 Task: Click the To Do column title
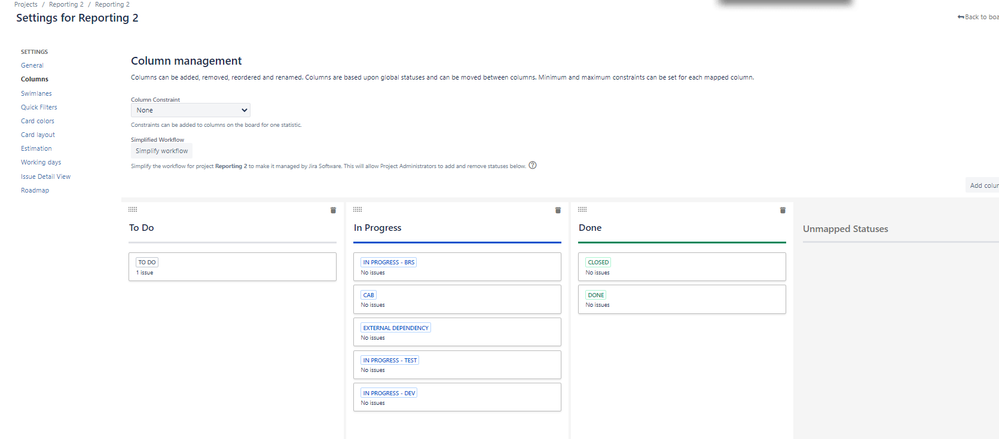pos(141,227)
